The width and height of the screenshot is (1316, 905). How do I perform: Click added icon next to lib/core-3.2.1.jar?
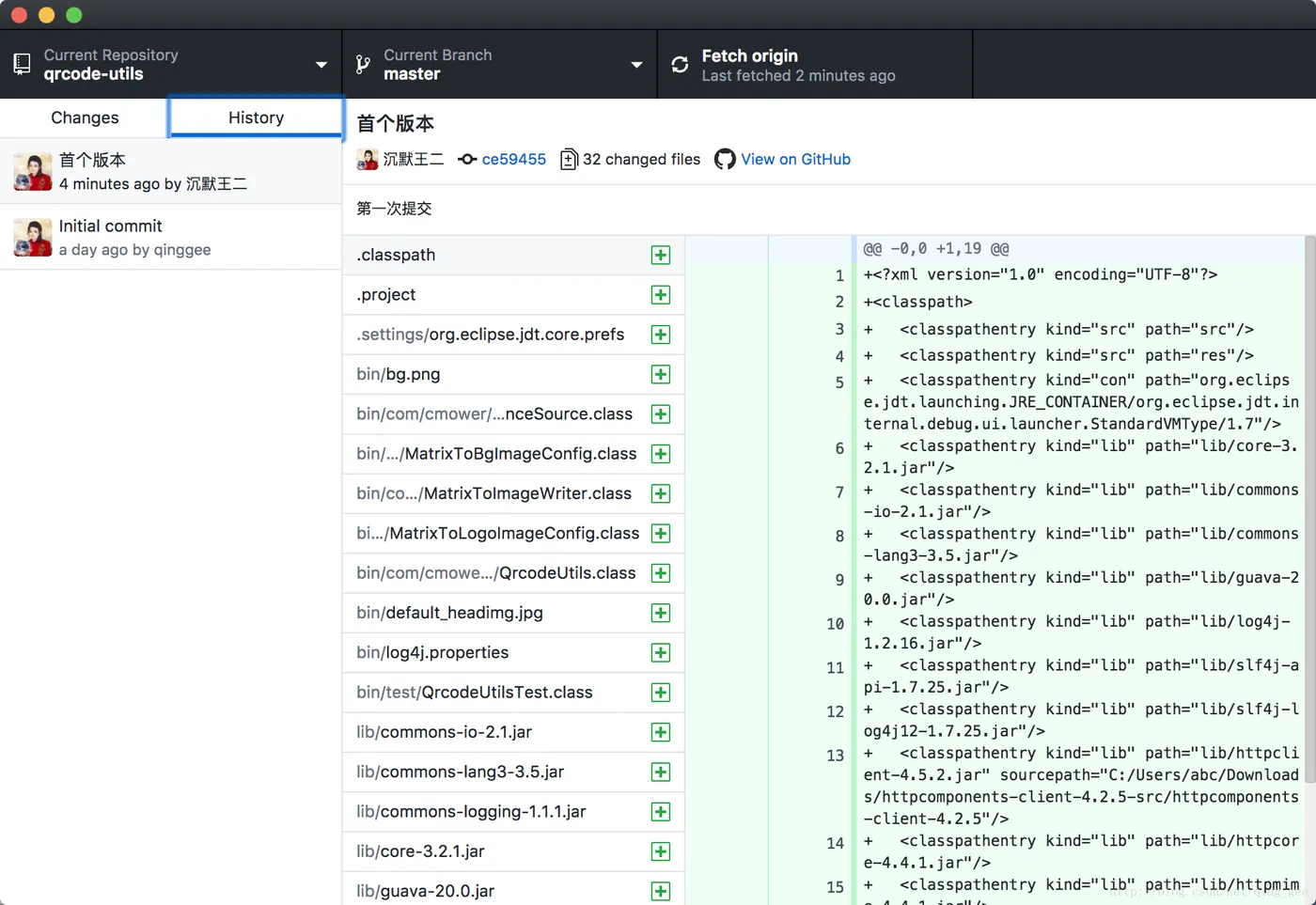(661, 851)
